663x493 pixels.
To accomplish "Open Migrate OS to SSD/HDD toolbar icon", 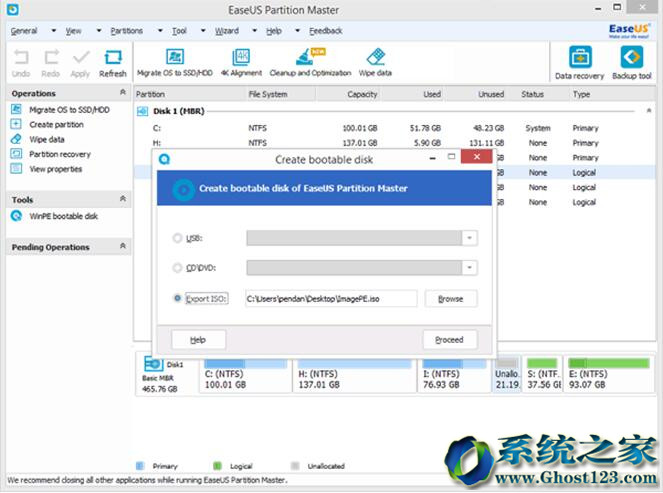I will [x=175, y=57].
